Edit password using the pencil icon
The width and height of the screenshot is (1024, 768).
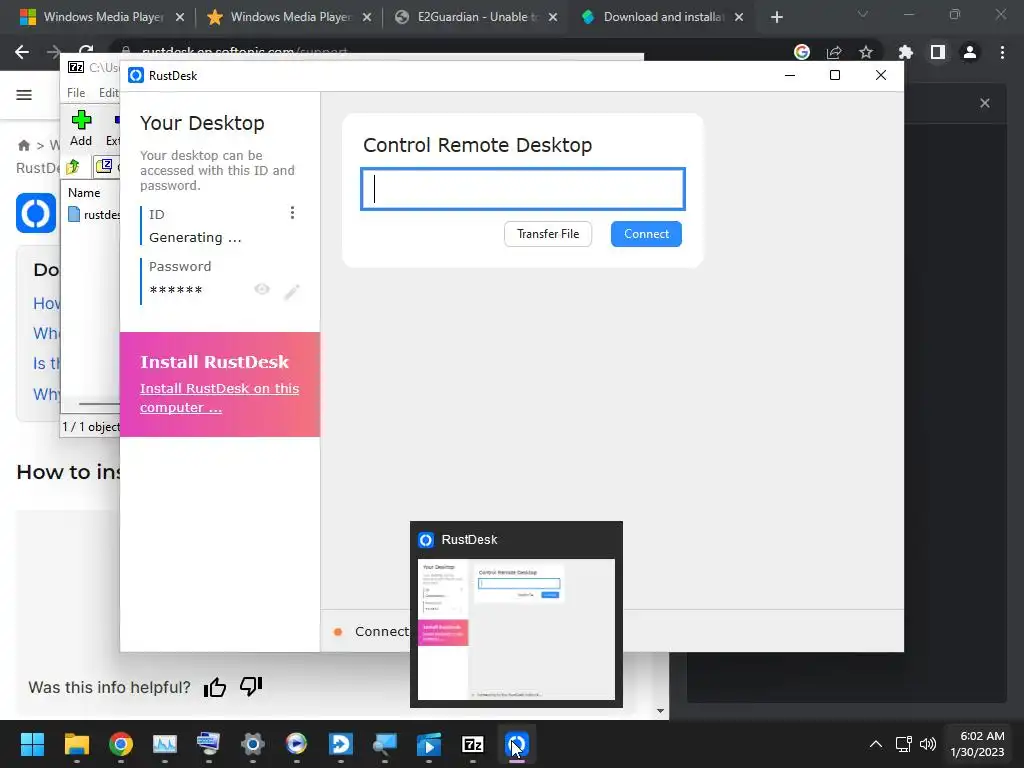click(292, 292)
